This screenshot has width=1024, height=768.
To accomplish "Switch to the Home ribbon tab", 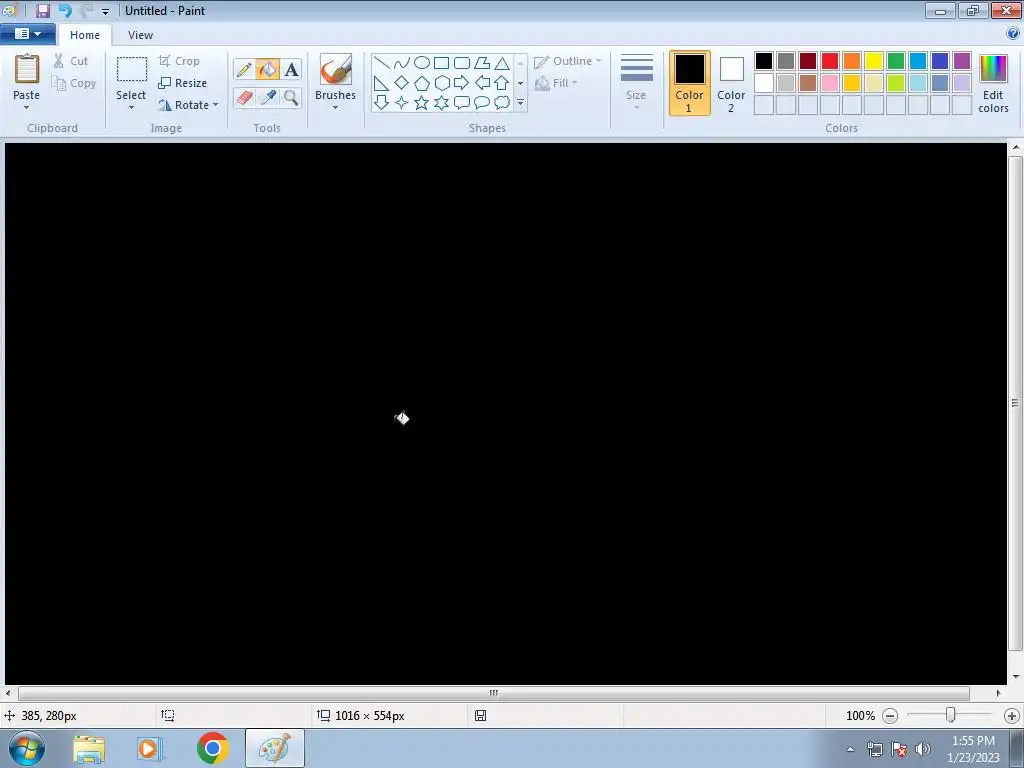I will 85,35.
